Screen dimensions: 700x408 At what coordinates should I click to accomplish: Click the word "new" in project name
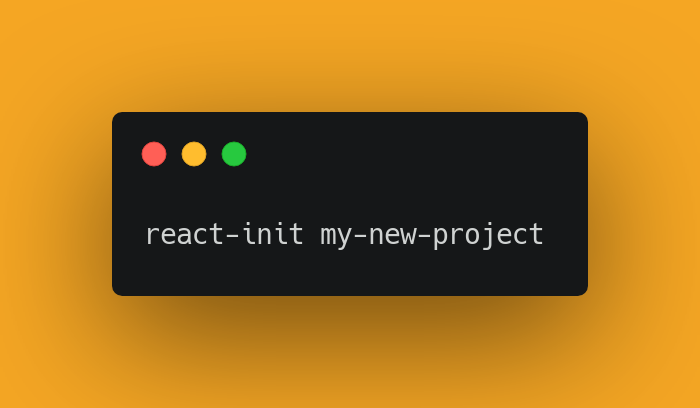pos(392,235)
